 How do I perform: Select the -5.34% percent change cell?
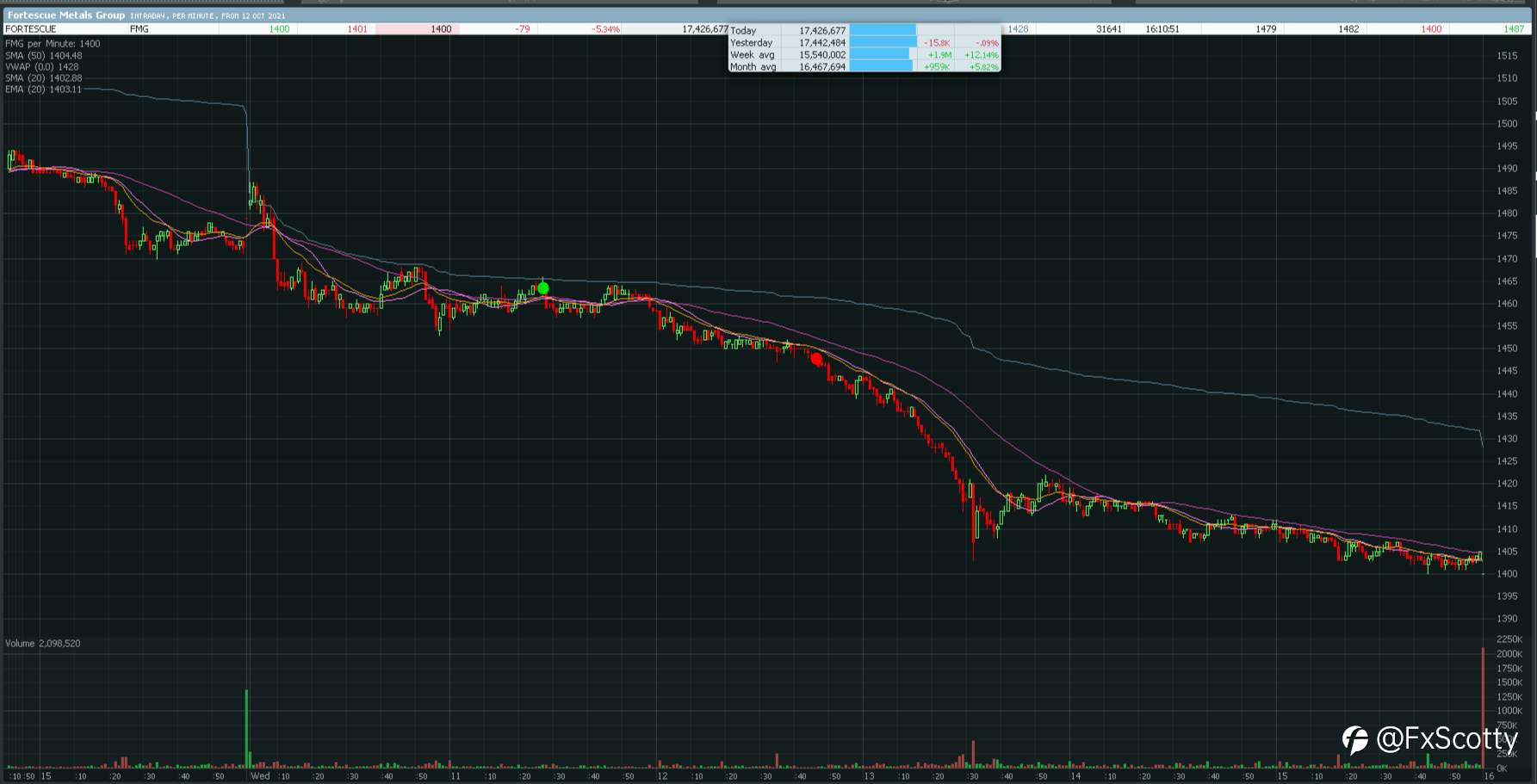pyautogui.click(x=605, y=29)
